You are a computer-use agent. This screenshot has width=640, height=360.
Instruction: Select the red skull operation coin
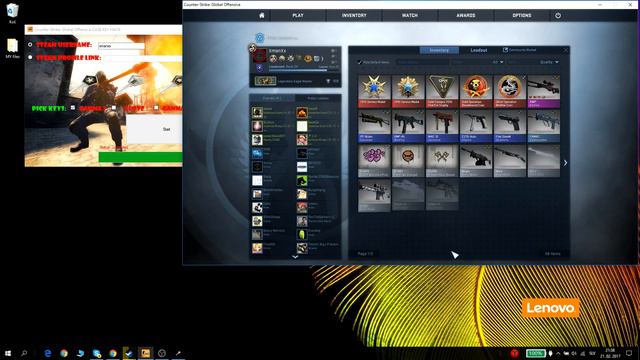(476, 91)
